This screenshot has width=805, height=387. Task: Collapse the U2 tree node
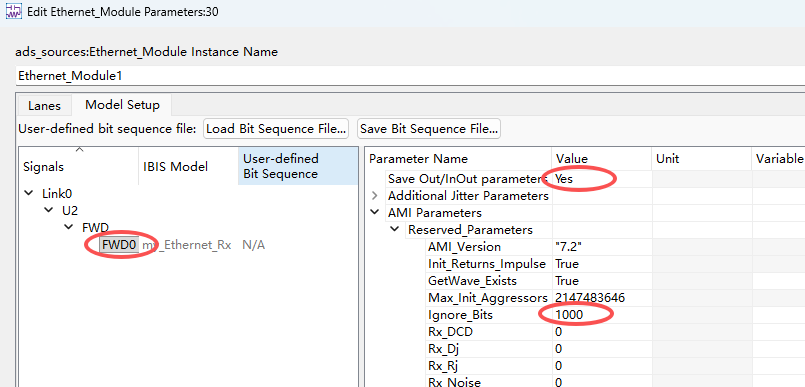48,210
